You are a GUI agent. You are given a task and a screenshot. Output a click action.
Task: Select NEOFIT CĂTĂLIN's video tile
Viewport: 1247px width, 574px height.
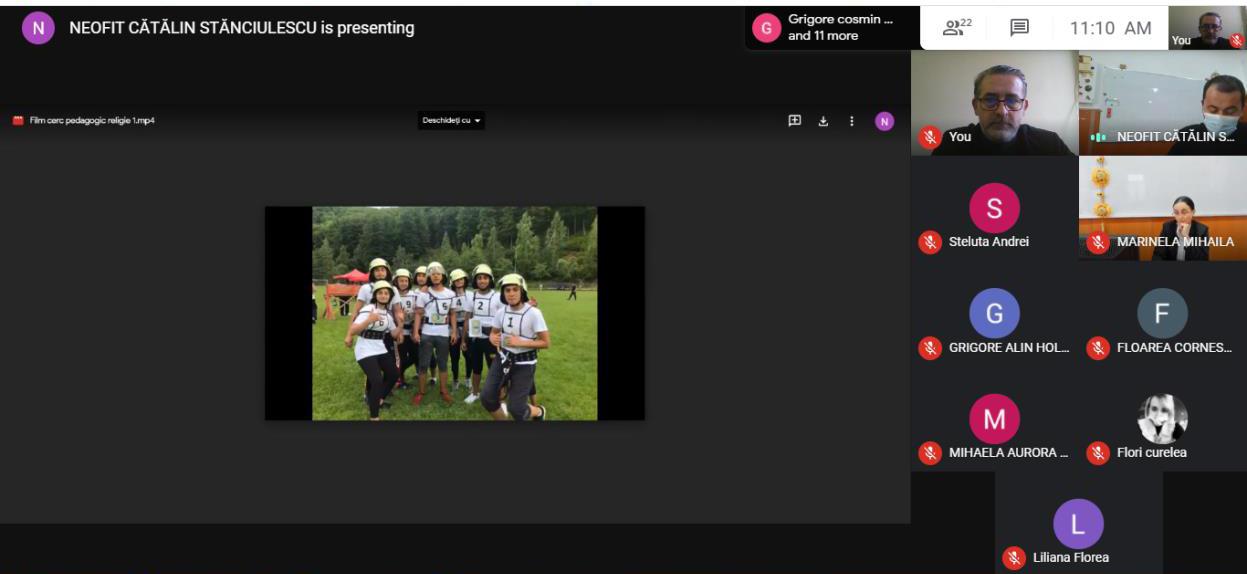pos(1163,103)
